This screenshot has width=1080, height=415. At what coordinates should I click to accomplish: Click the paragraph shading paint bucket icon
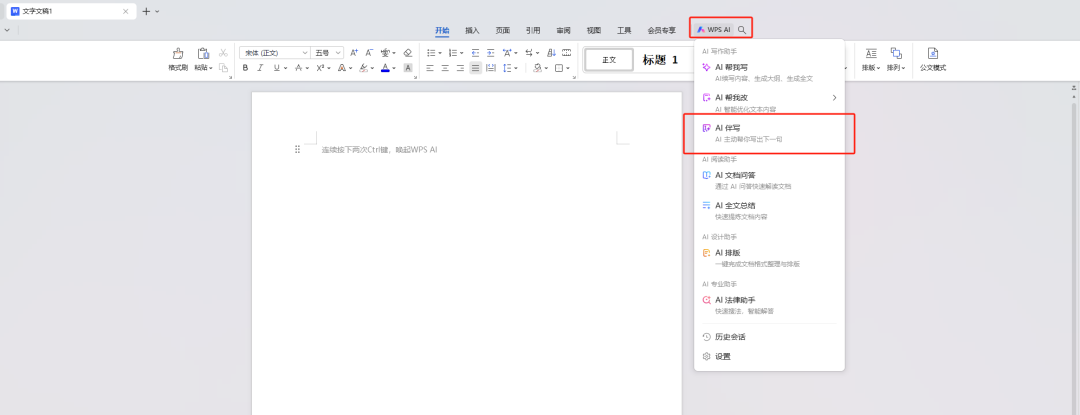click(x=537, y=67)
